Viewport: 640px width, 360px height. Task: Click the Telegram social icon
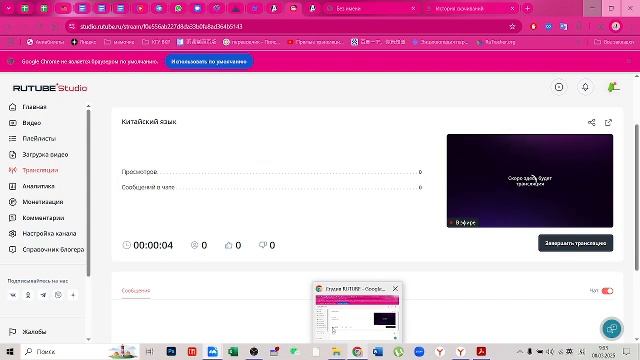coord(43,295)
